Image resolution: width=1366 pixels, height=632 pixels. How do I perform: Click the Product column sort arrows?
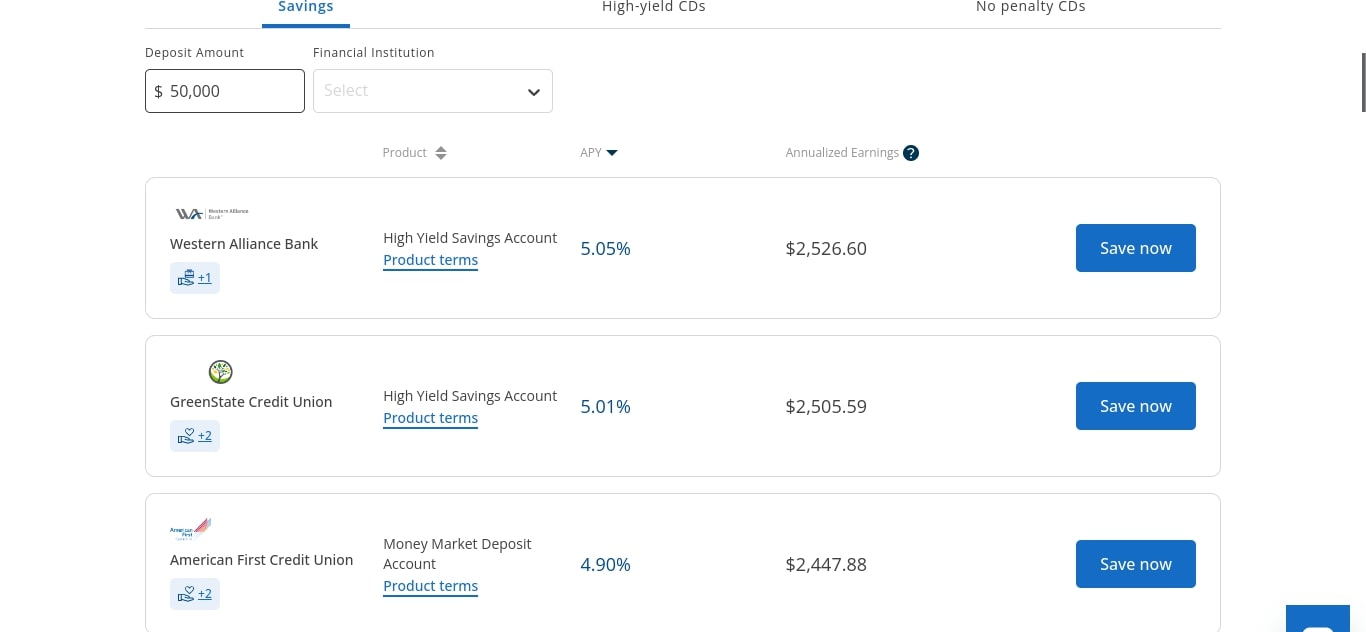pyautogui.click(x=441, y=153)
